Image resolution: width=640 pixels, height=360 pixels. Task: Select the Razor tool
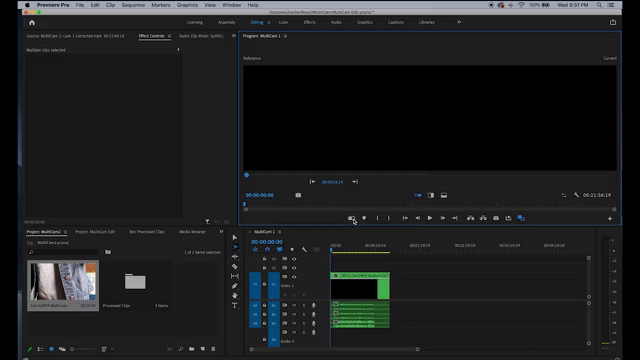coord(235,267)
